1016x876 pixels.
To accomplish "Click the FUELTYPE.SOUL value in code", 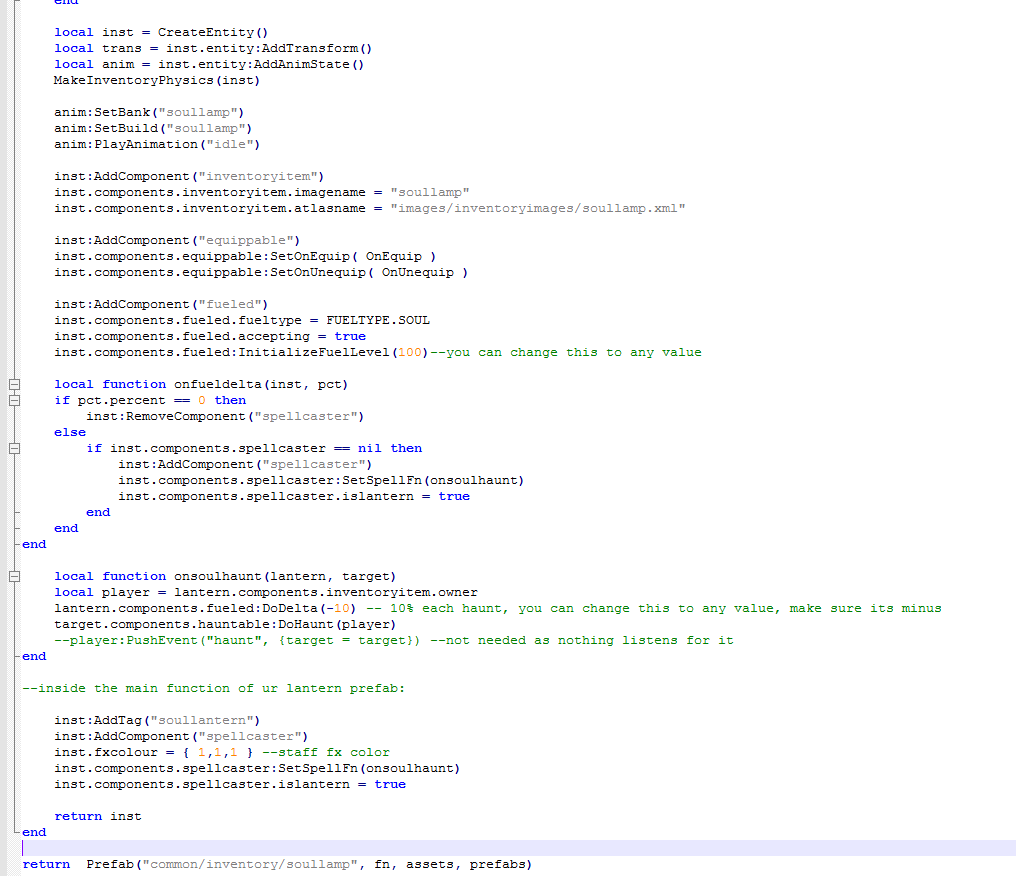I will [378, 320].
